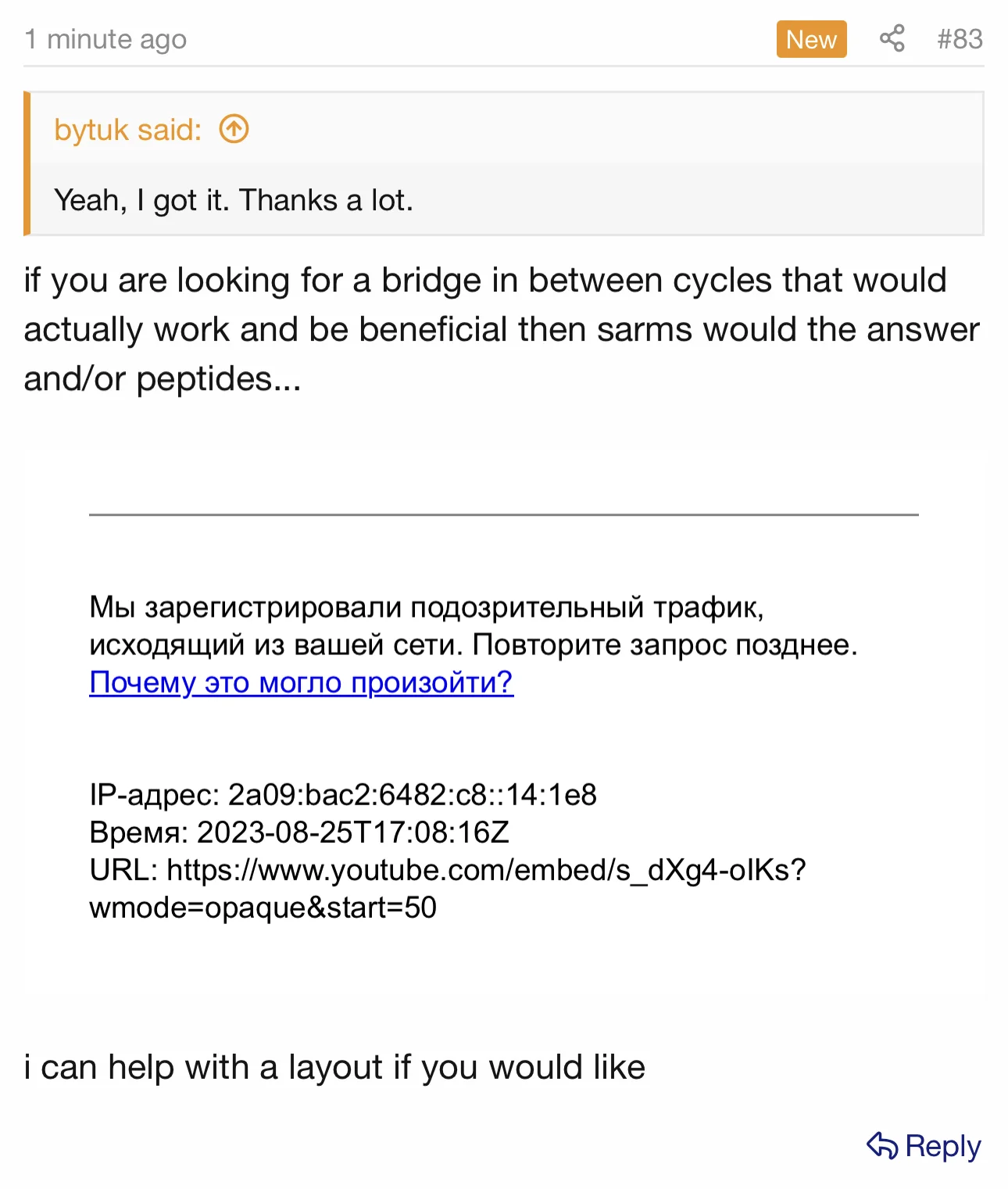
Task: Click the "bytuk said:" quote attribution
Action: (x=127, y=130)
